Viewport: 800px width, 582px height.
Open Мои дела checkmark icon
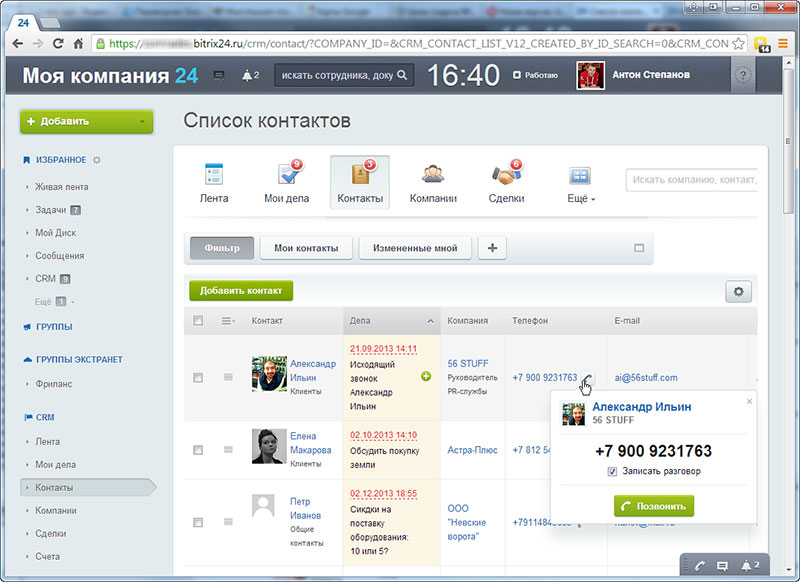tap(289, 172)
